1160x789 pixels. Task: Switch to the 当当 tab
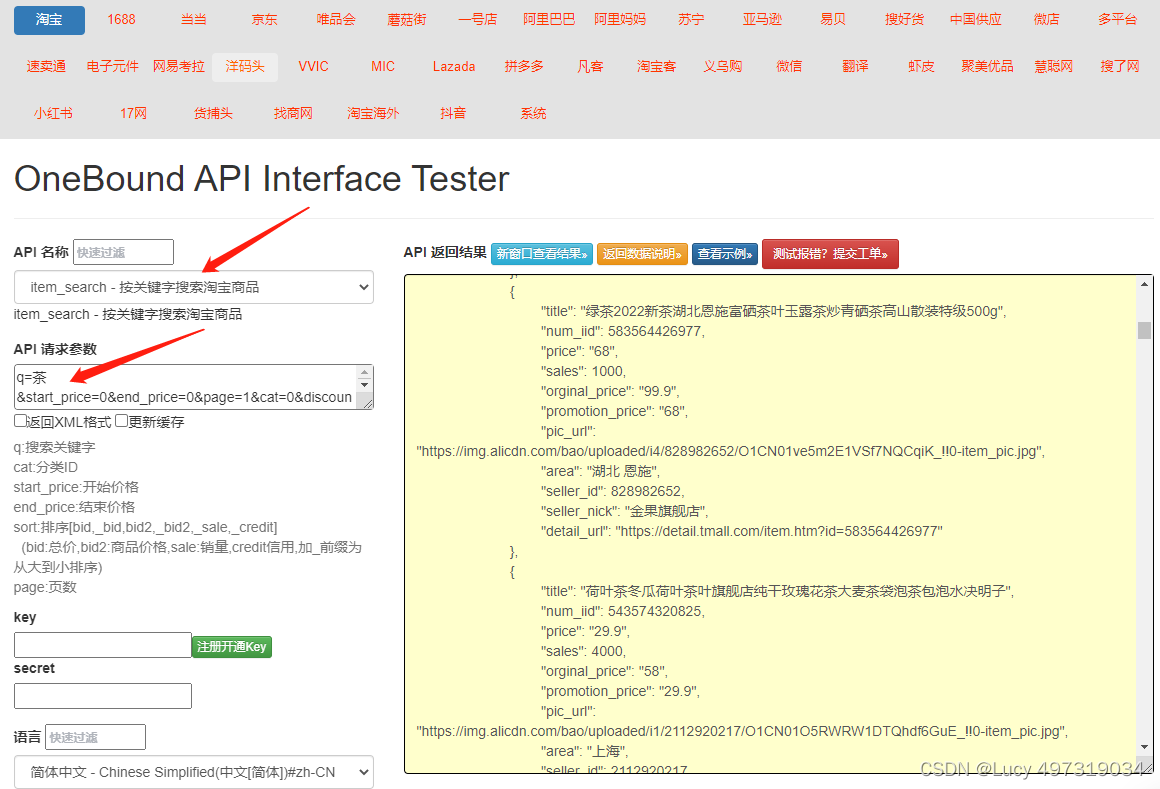pyautogui.click(x=193, y=20)
